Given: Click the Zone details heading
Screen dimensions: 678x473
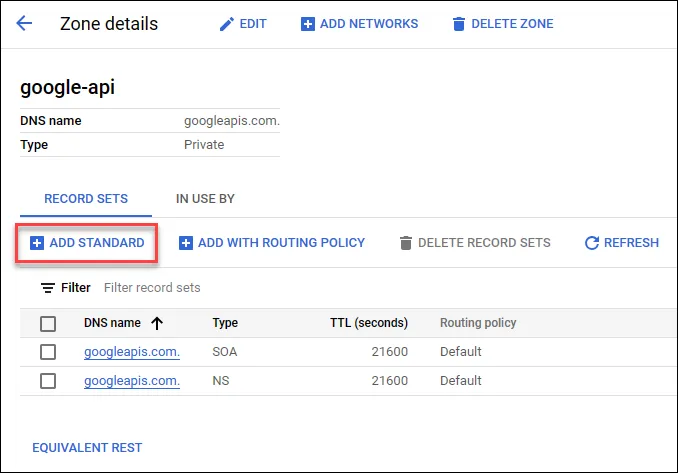Looking at the screenshot, I should (x=109, y=24).
